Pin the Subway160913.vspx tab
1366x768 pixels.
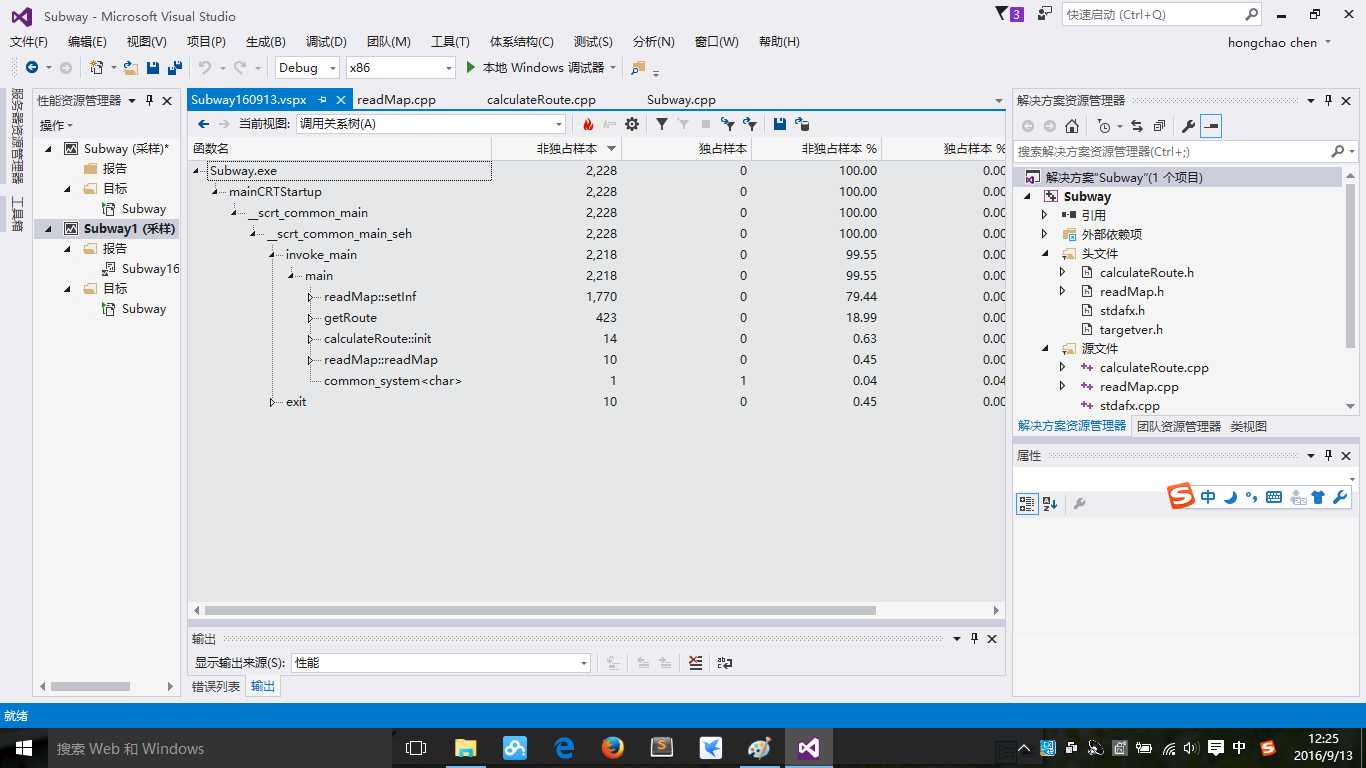pos(323,100)
